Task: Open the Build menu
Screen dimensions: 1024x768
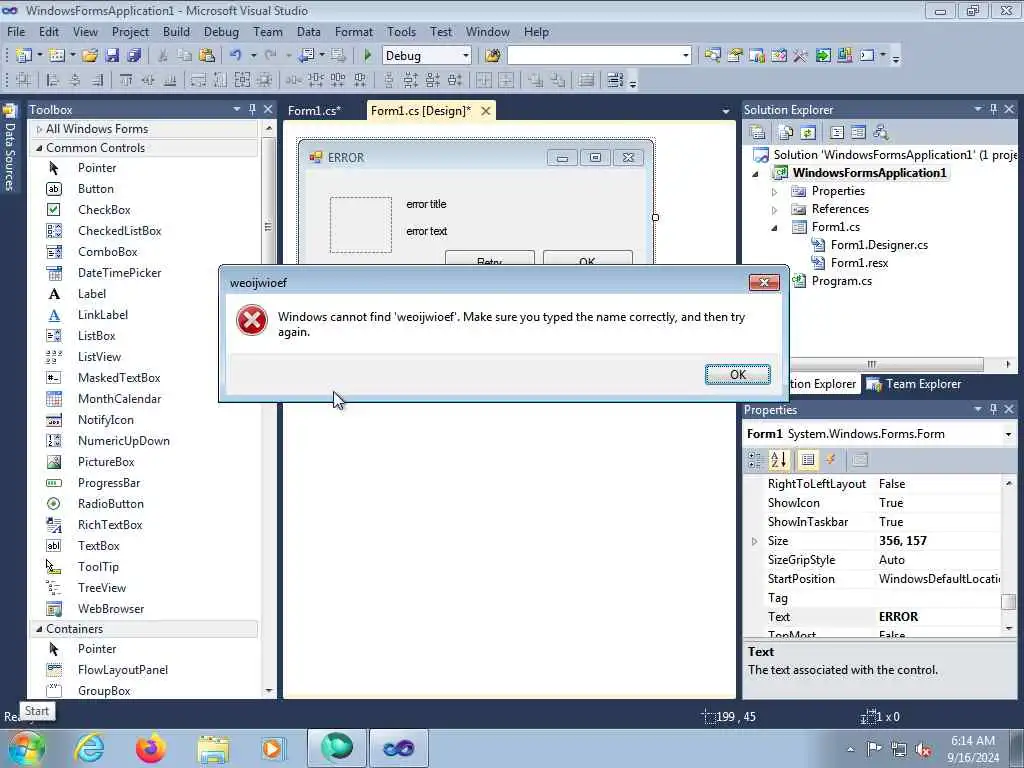Action: coord(176,32)
